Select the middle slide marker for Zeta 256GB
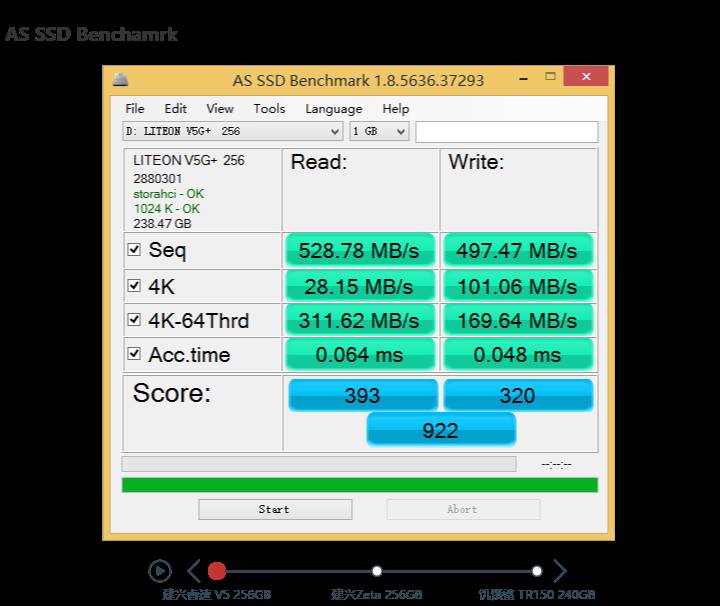This screenshot has height=606, width=720. (x=377, y=571)
